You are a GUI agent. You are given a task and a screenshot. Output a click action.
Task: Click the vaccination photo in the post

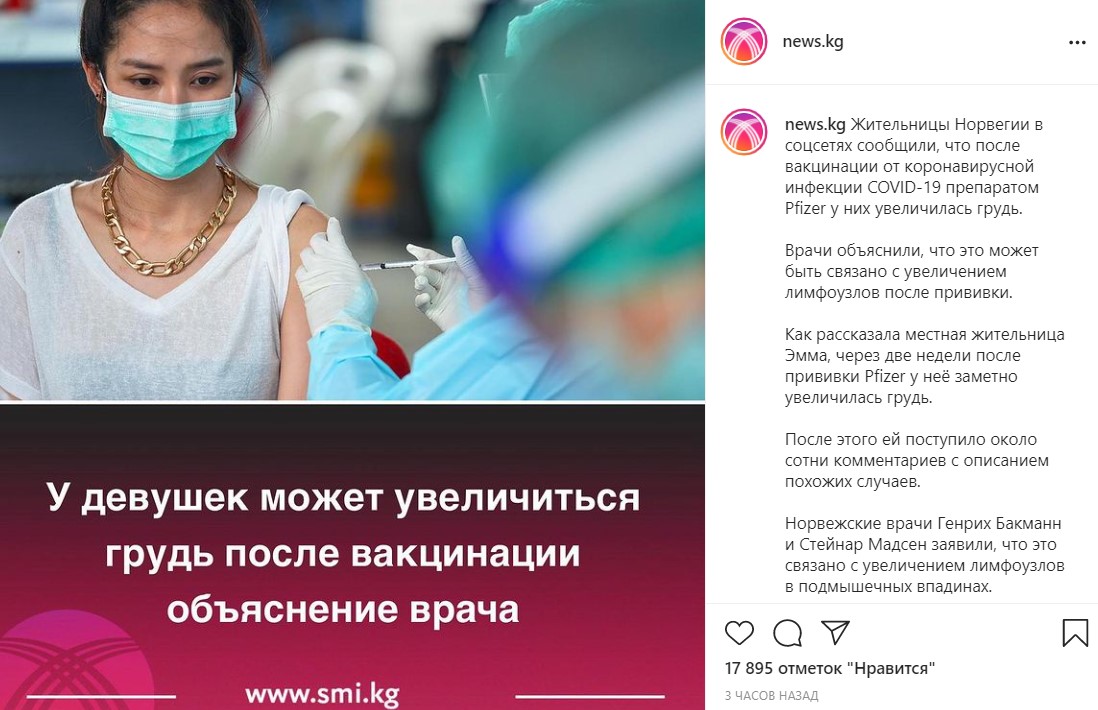tap(352, 200)
